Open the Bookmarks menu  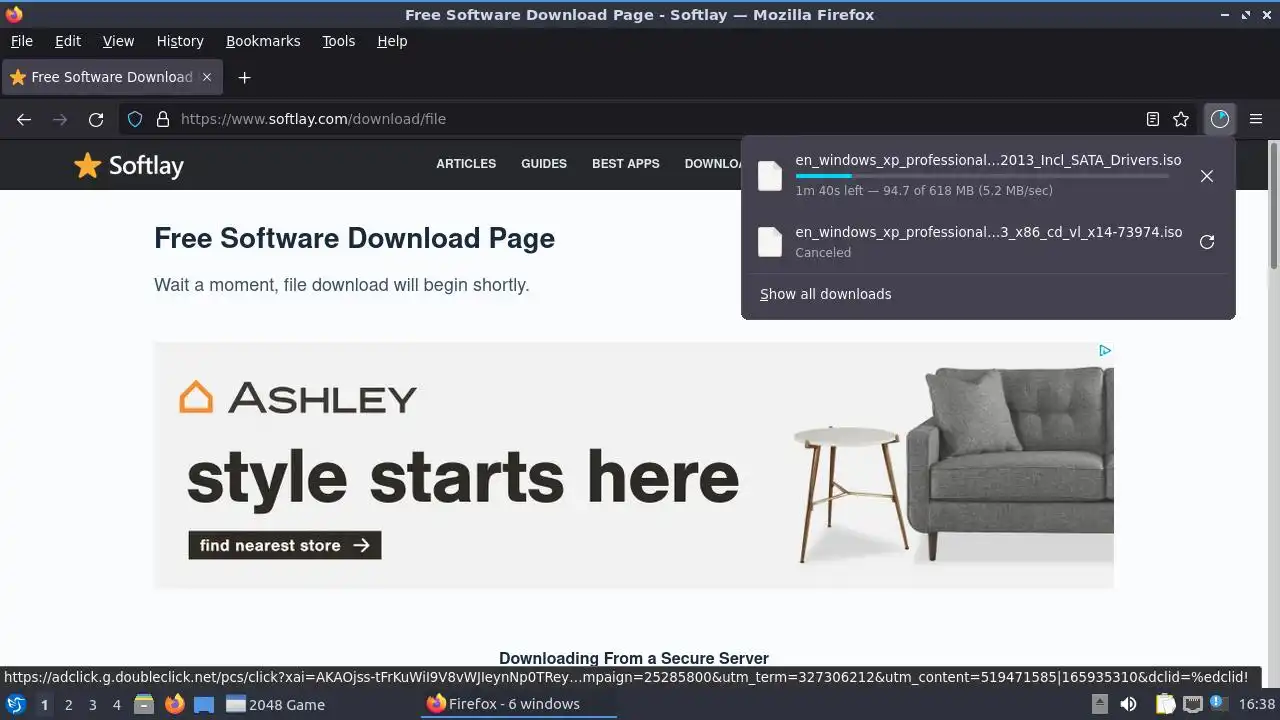point(263,41)
